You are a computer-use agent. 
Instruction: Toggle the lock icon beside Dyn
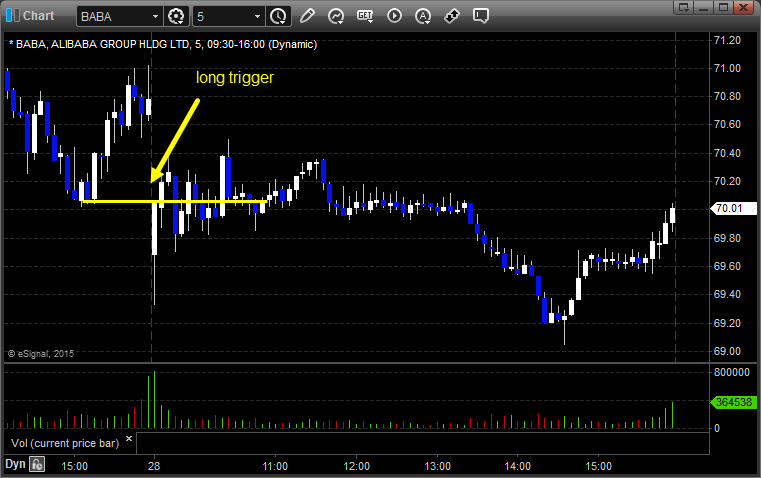point(37,464)
